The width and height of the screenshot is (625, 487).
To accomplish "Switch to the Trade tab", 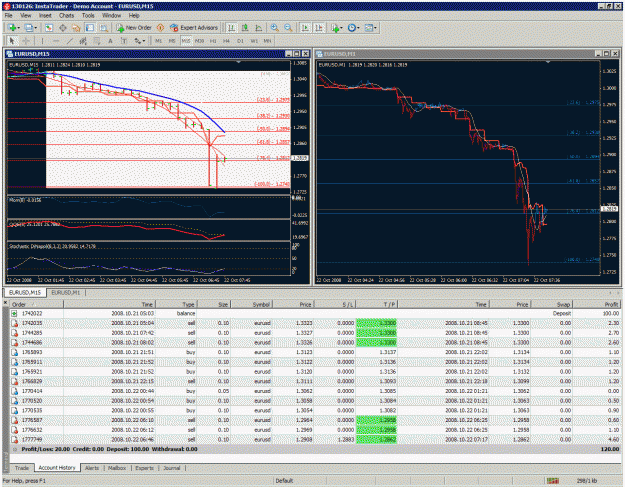I will pyautogui.click(x=22, y=468).
